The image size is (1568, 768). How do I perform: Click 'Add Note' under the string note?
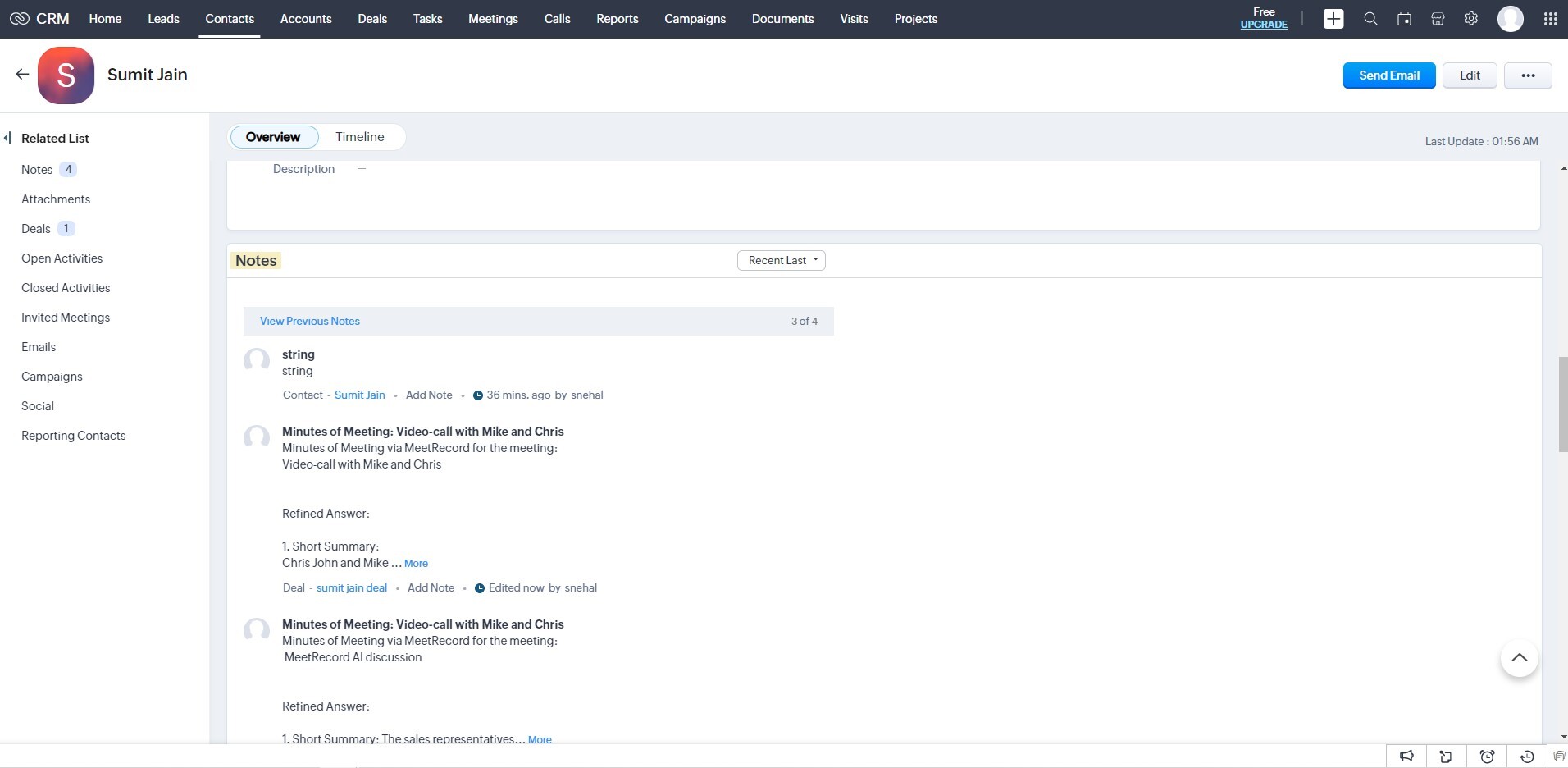click(429, 395)
